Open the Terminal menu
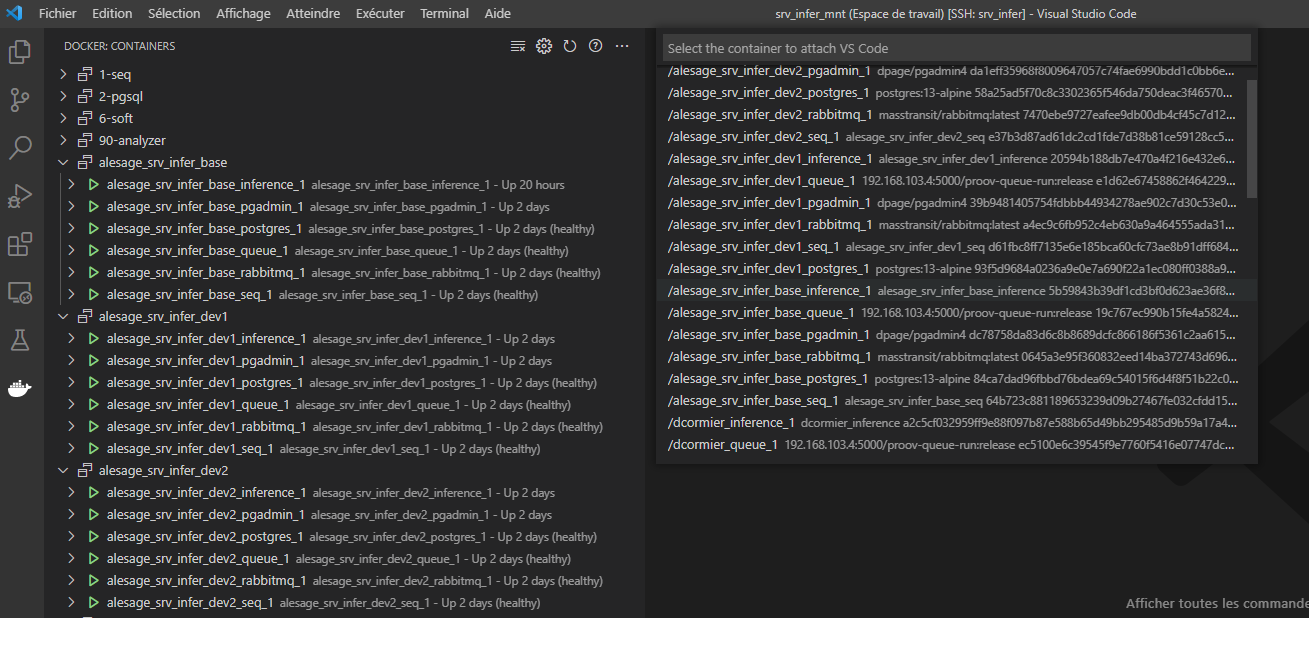Image resolution: width=1309 pixels, height=648 pixels. tap(443, 13)
